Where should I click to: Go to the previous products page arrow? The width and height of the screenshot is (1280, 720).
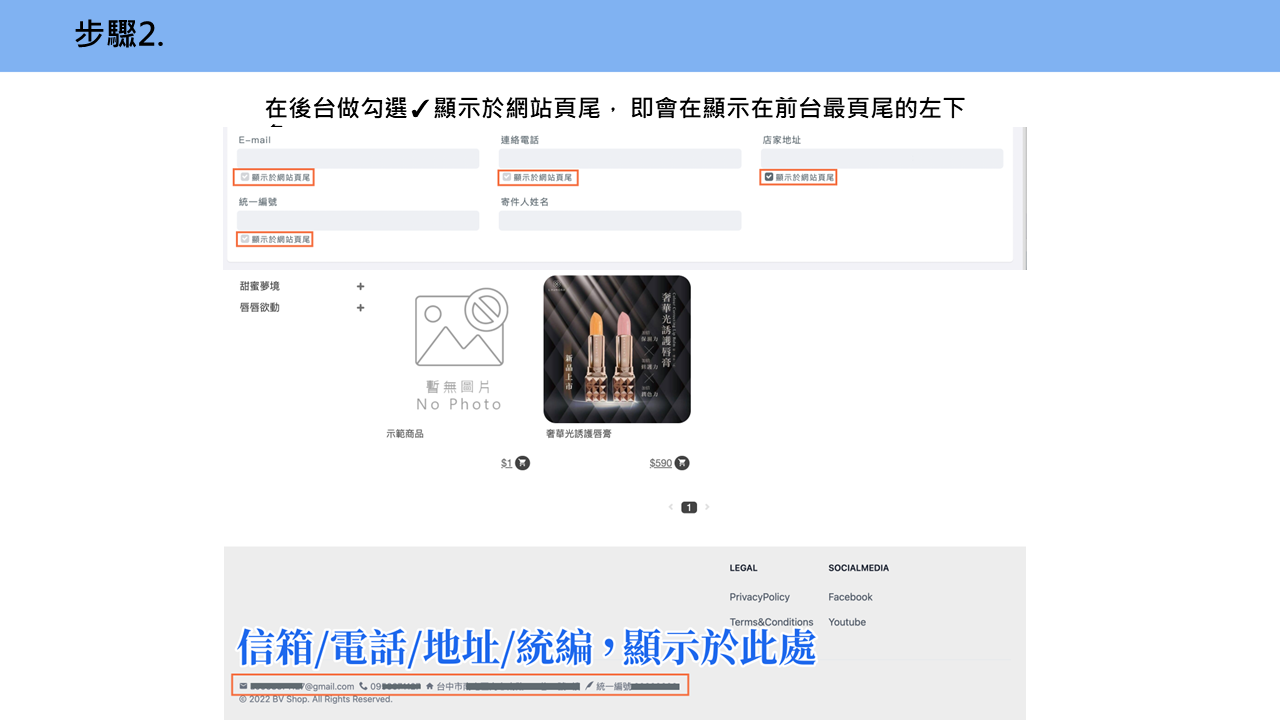tap(670, 507)
